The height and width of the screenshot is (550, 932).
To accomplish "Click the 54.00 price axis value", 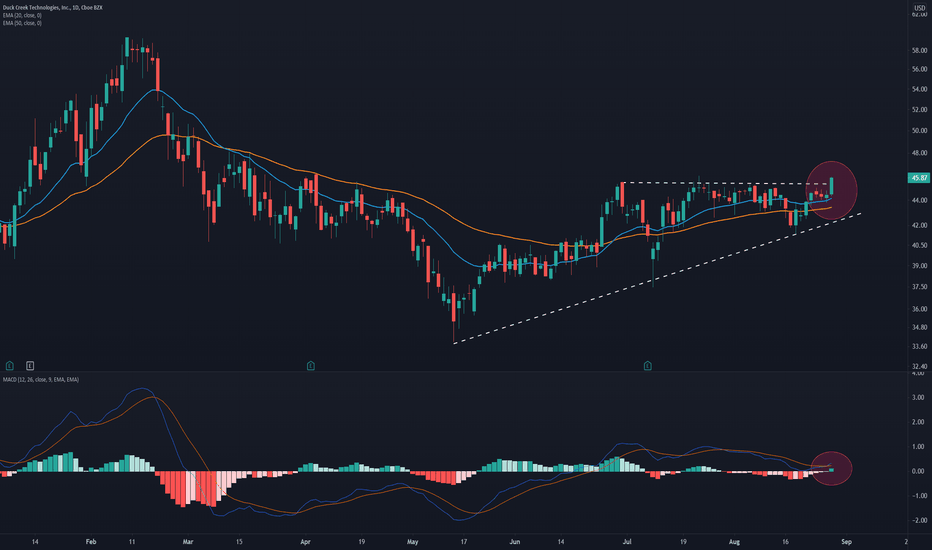I will [x=919, y=89].
